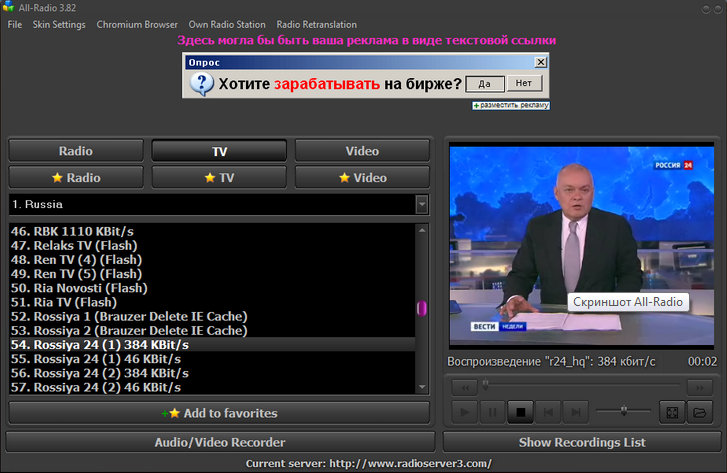Select 48. Ren TV (4) (Flash)
This screenshot has height=473, width=727.
[212, 260]
